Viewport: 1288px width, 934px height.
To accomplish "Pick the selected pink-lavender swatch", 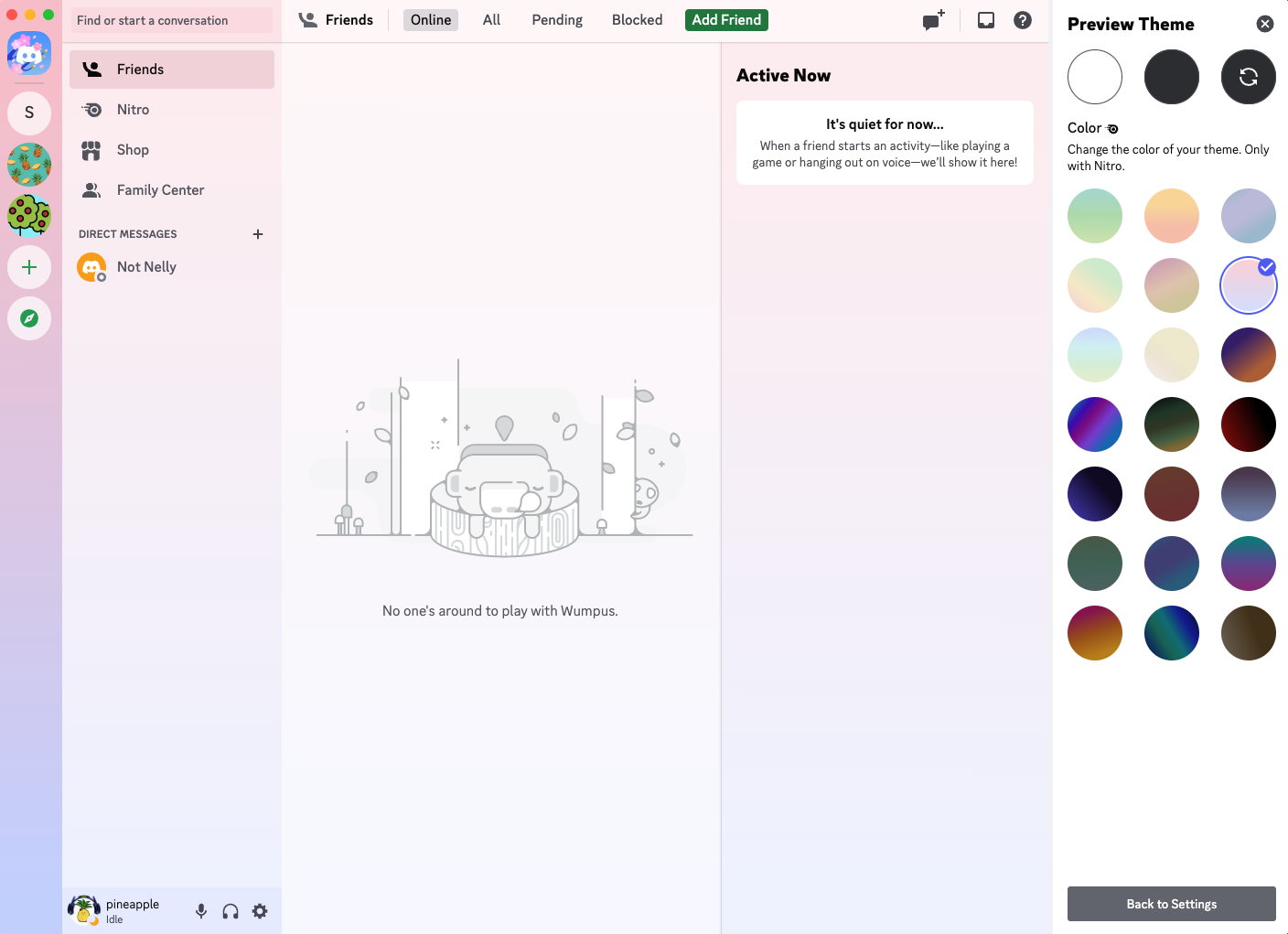I will (1249, 285).
